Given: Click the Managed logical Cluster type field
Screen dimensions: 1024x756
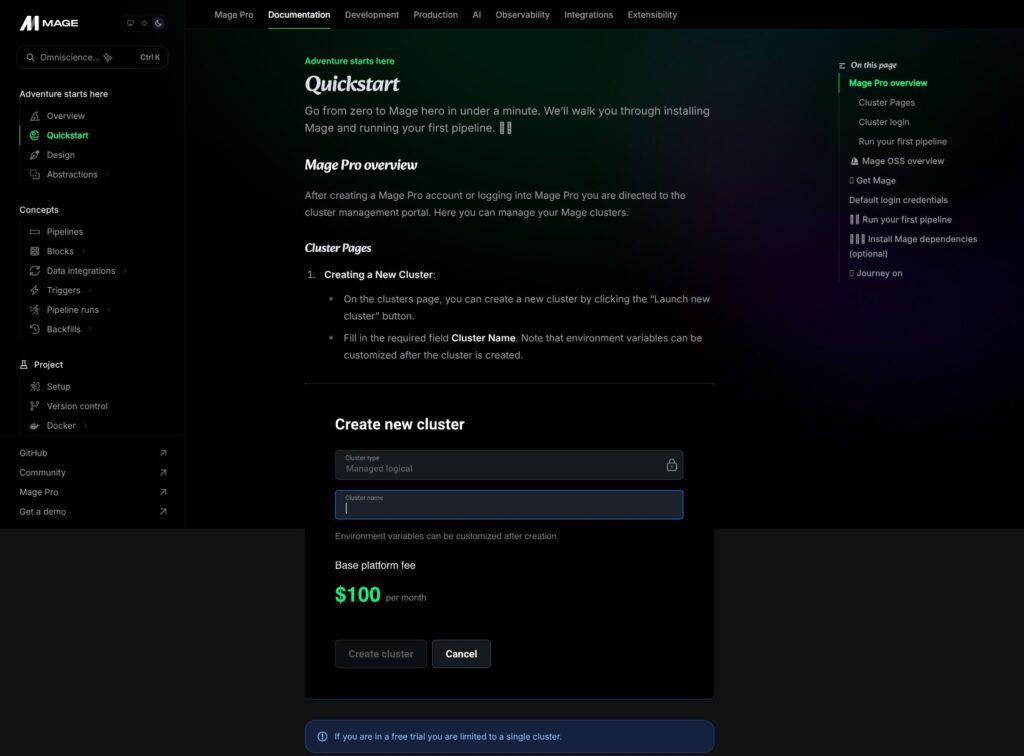Looking at the screenshot, I should pyautogui.click(x=509, y=465).
